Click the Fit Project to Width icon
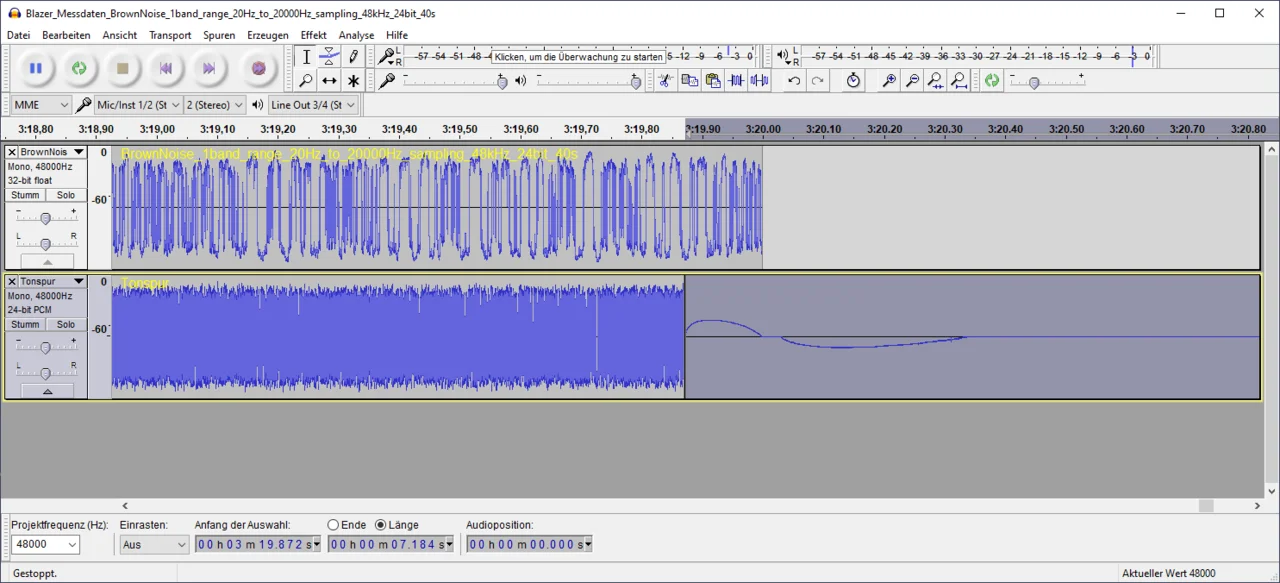 coord(959,81)
